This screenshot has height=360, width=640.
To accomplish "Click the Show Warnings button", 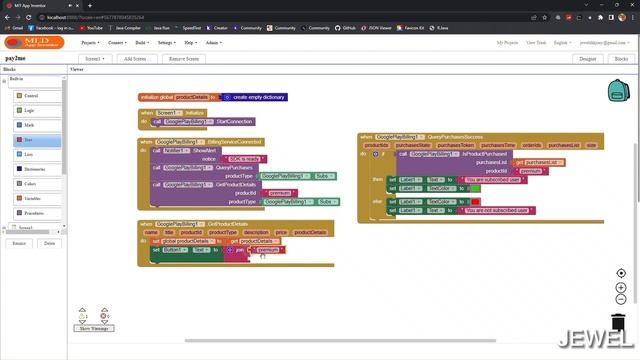I will pos(94,328).
